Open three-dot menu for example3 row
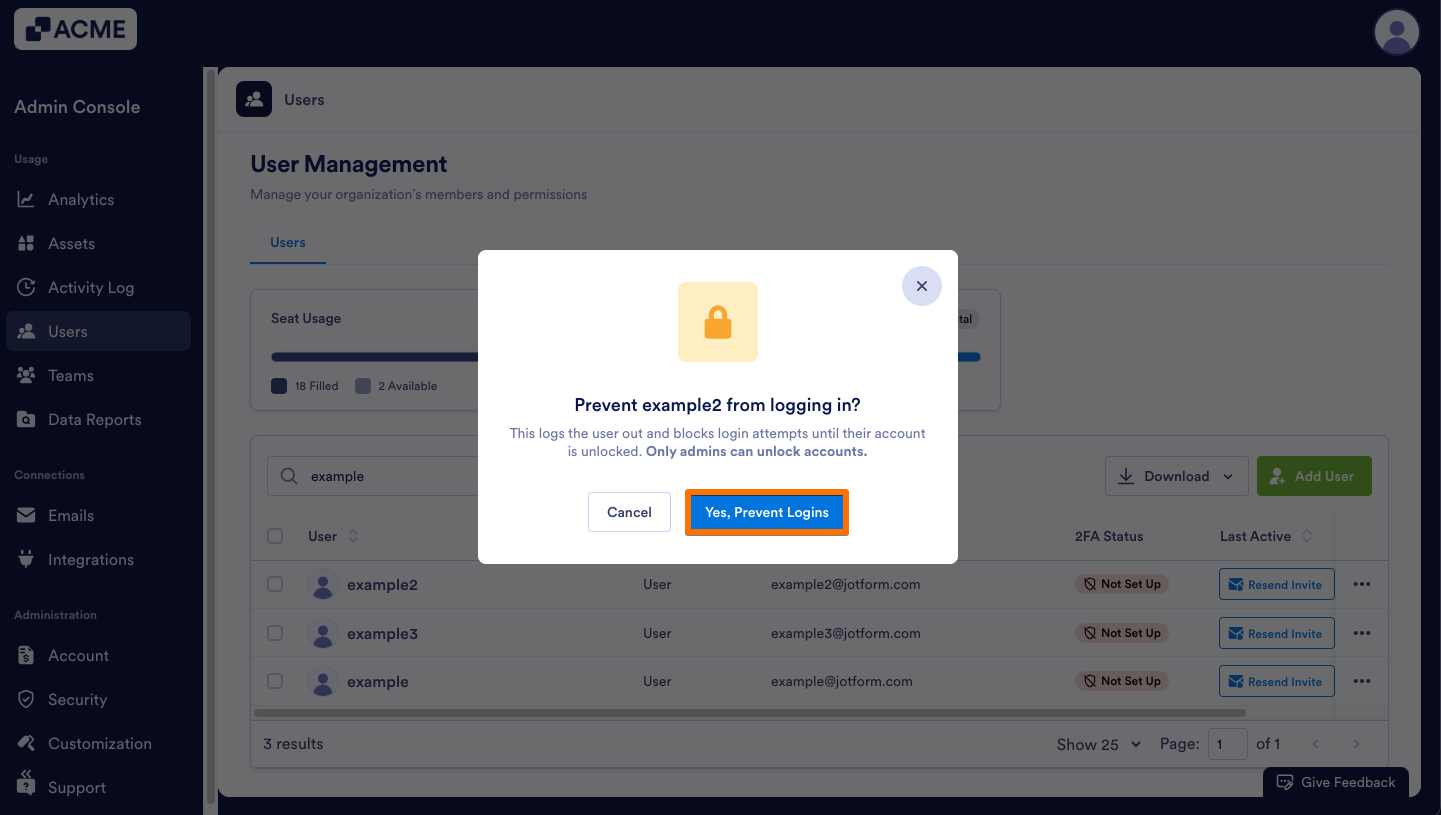 (1361, 633)
